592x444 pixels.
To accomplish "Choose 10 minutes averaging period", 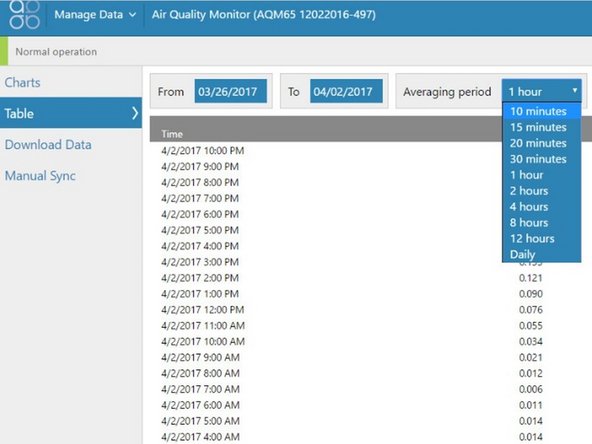I will pos(541,111).
